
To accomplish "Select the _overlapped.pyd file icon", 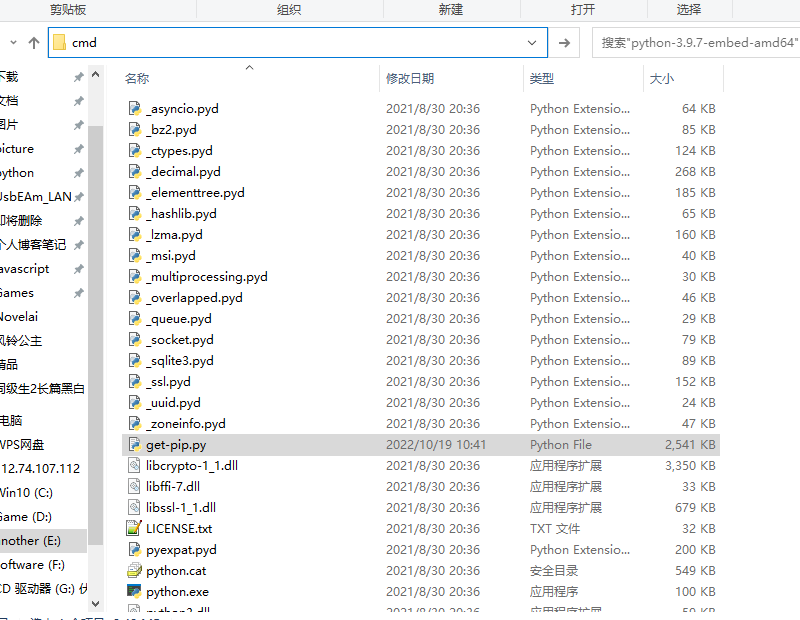I will click(134, 297).
